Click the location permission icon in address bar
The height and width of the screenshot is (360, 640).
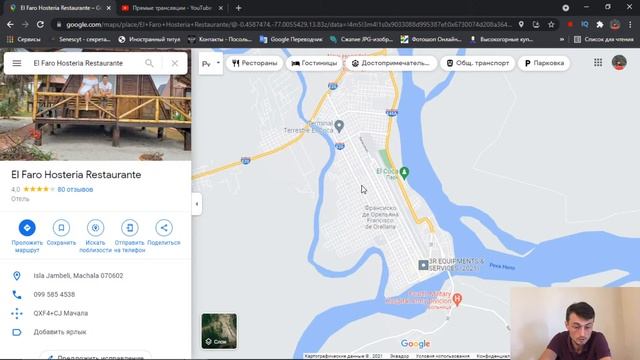tap(521, 24)
